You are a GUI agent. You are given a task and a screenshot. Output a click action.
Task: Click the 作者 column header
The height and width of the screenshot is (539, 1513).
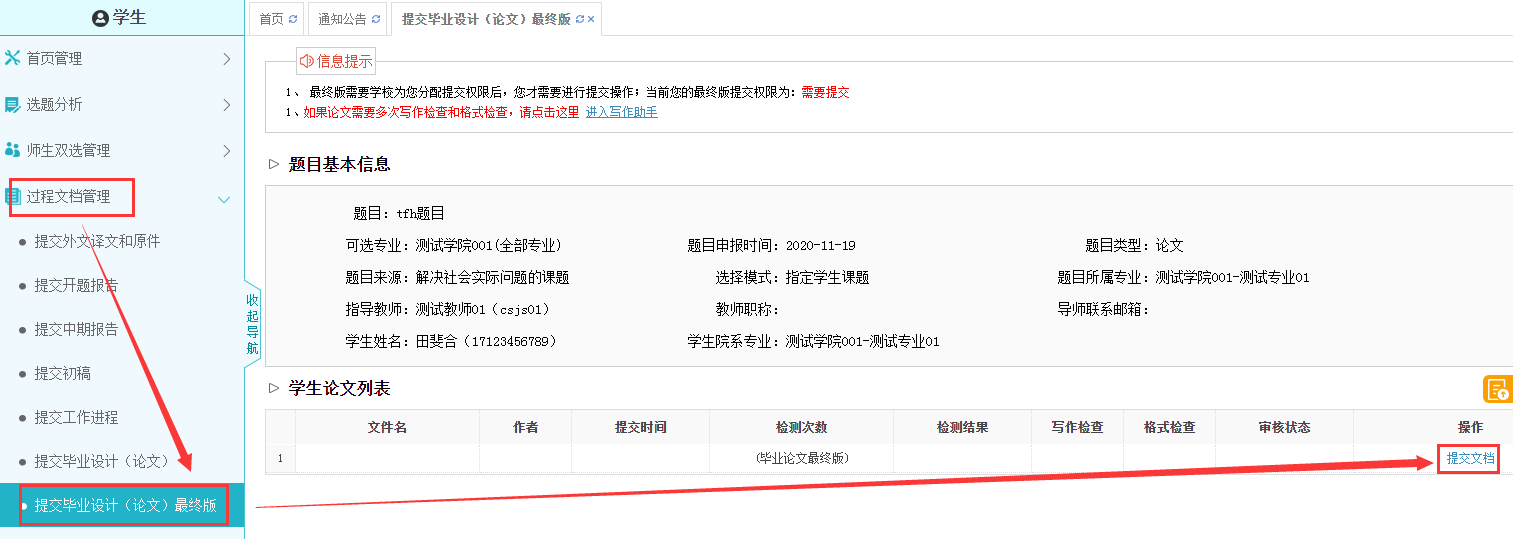coord(525,427)
